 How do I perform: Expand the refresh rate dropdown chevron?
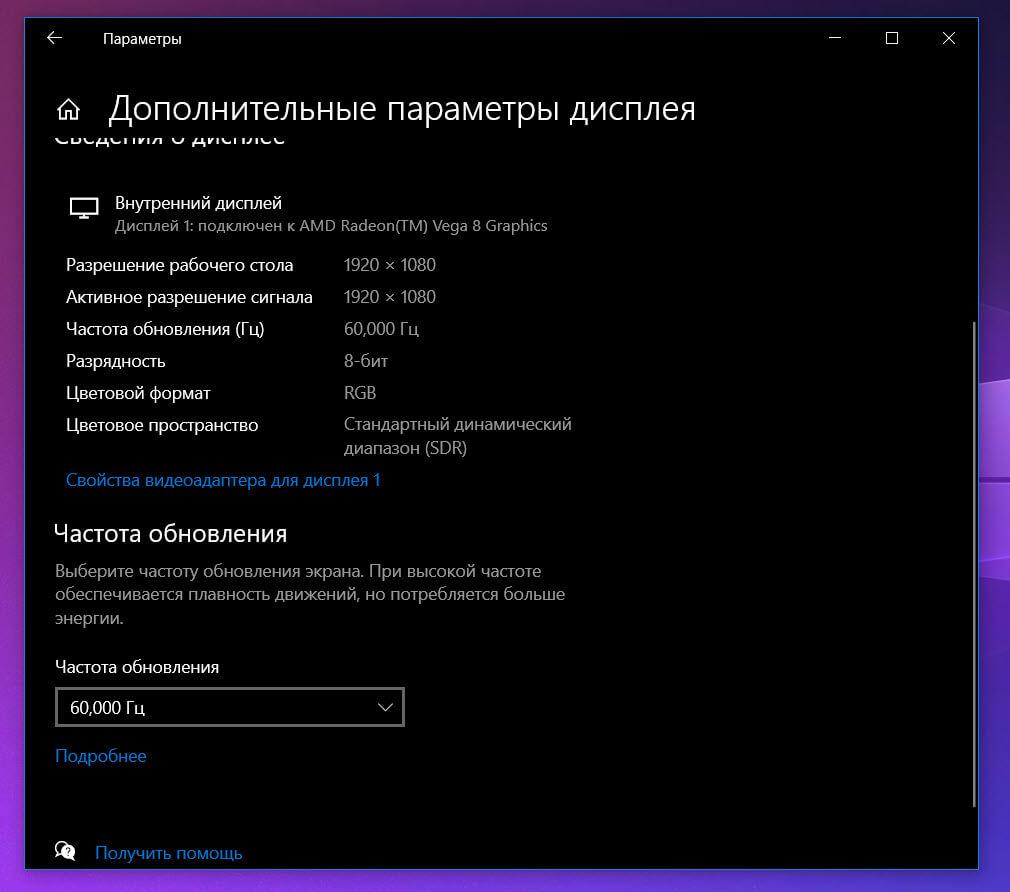click(385, 707)
